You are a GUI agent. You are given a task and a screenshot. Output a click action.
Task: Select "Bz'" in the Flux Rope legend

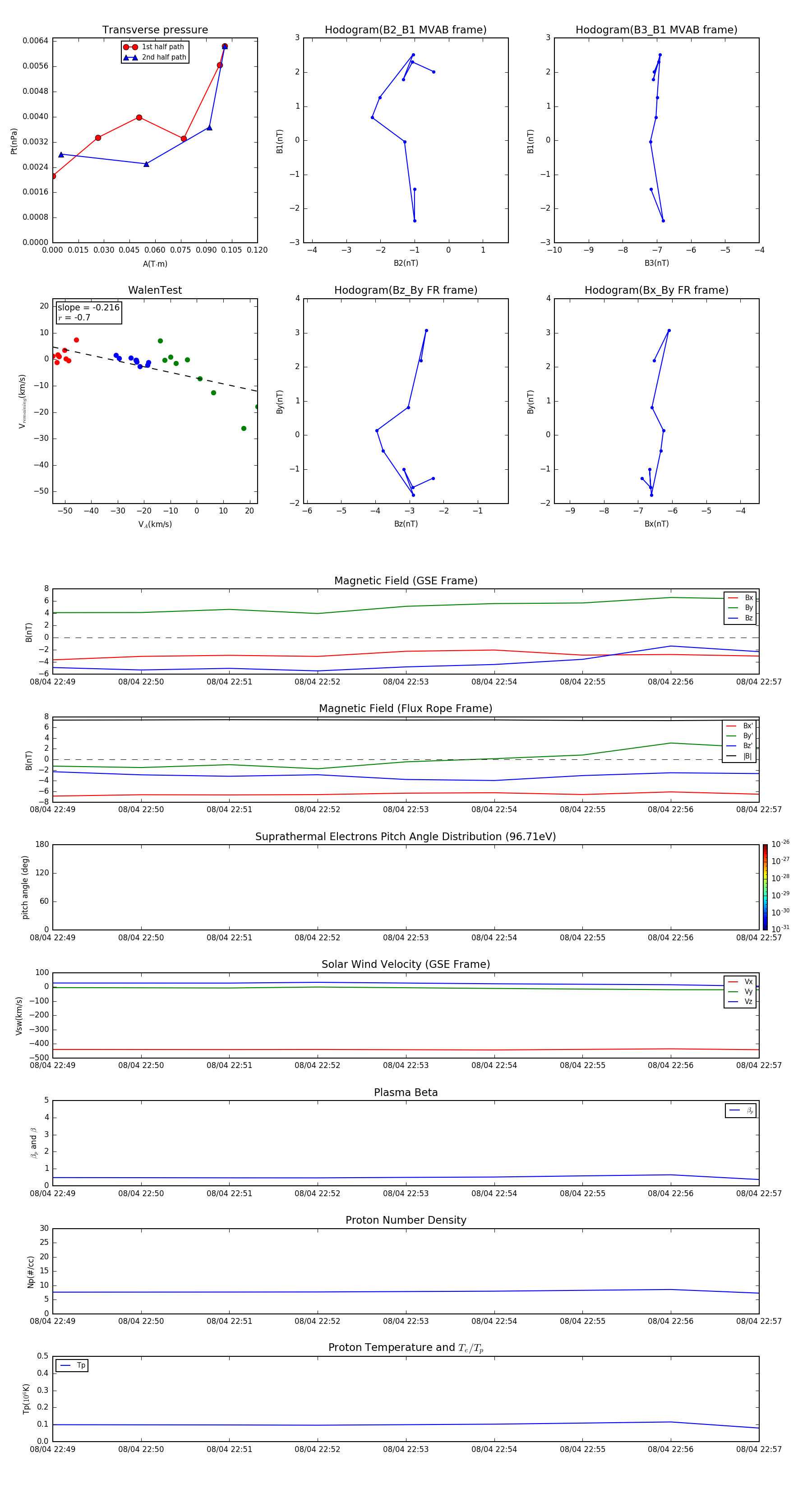click(740, 746)
